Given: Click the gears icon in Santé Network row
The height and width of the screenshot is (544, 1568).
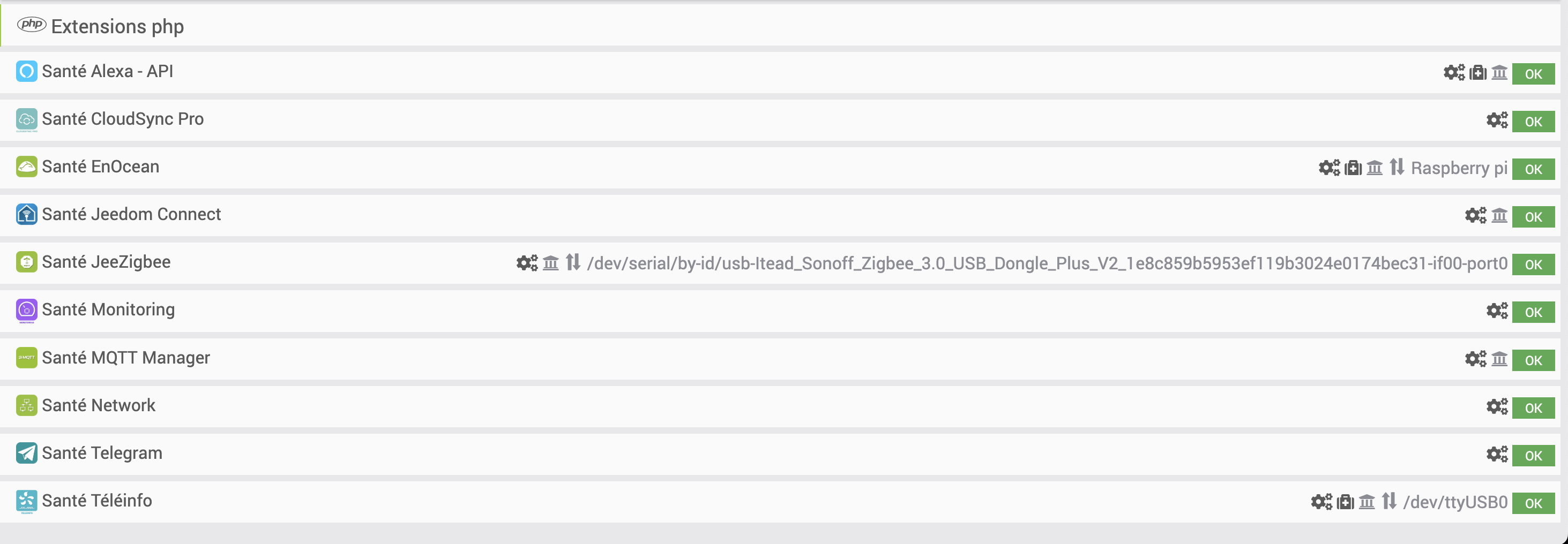Looking at the screenshot, I should coord(1497,406).
